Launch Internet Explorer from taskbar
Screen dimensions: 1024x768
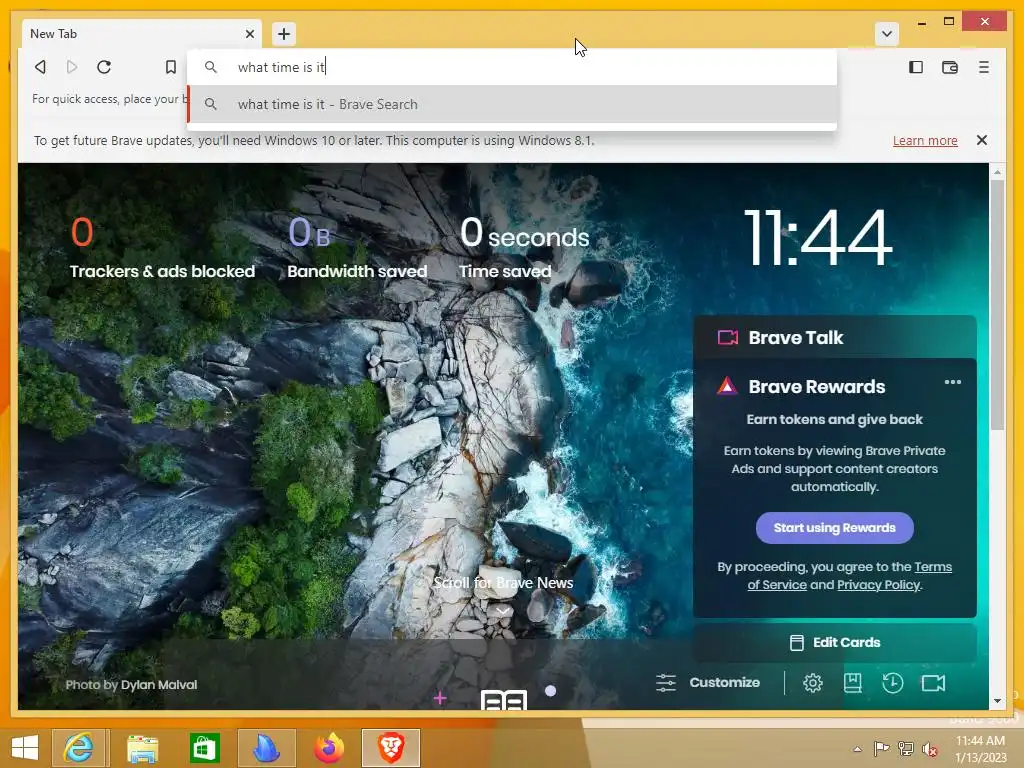(79, 748)
